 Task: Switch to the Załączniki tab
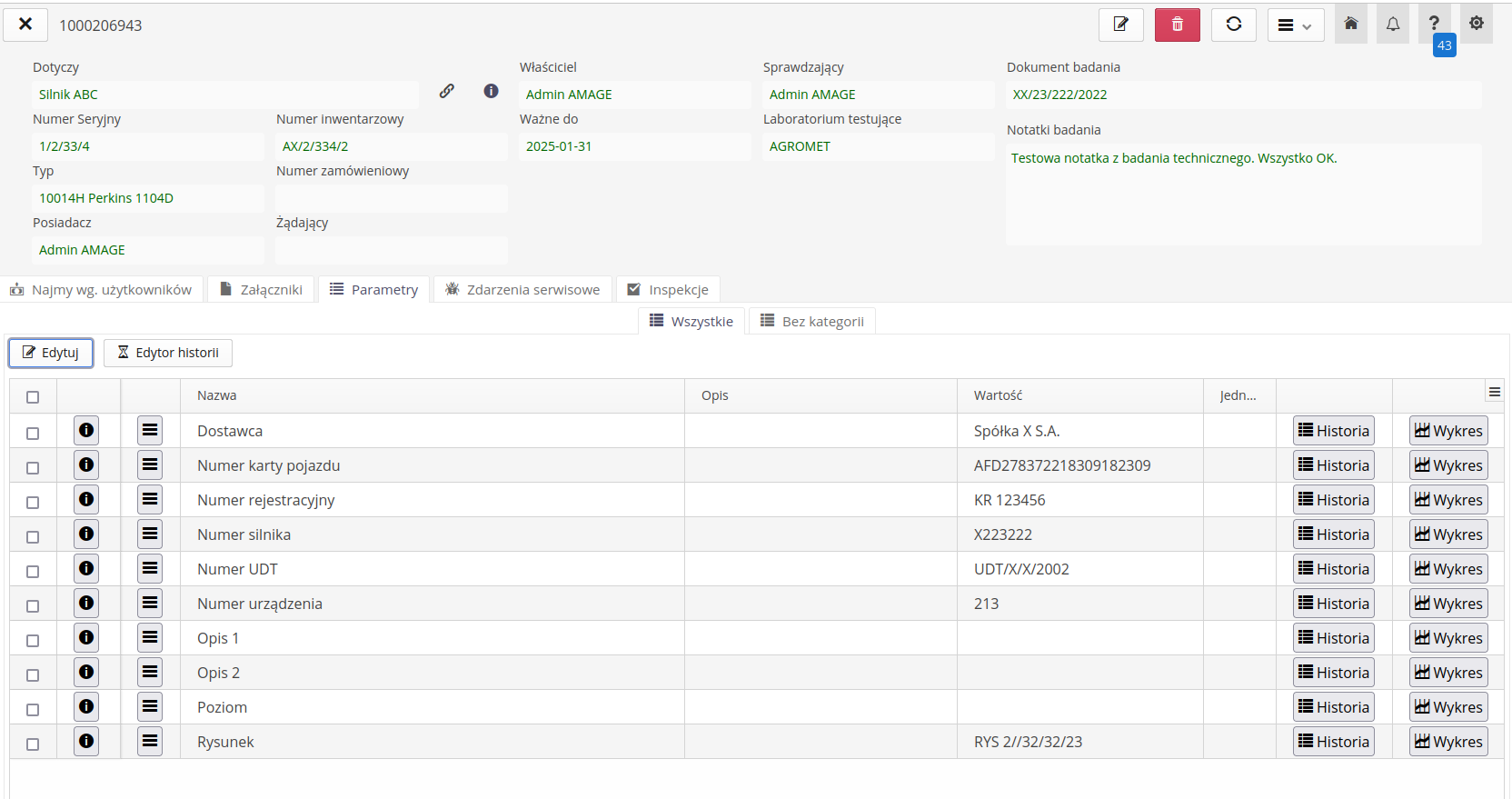click(x=262, y=289)
